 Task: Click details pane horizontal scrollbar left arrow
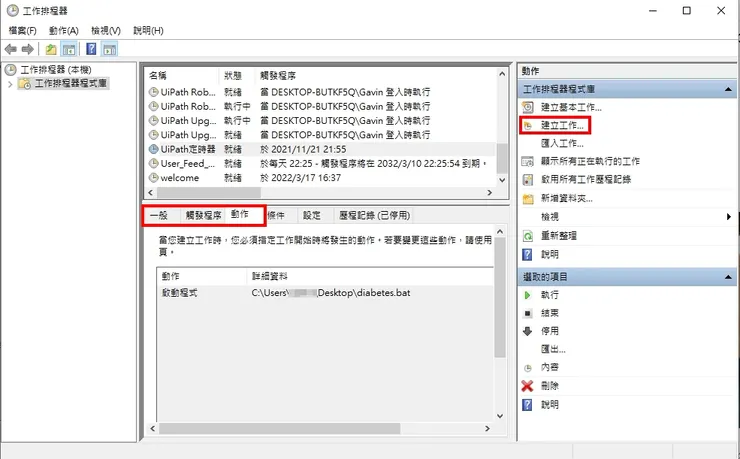[152, 428]
